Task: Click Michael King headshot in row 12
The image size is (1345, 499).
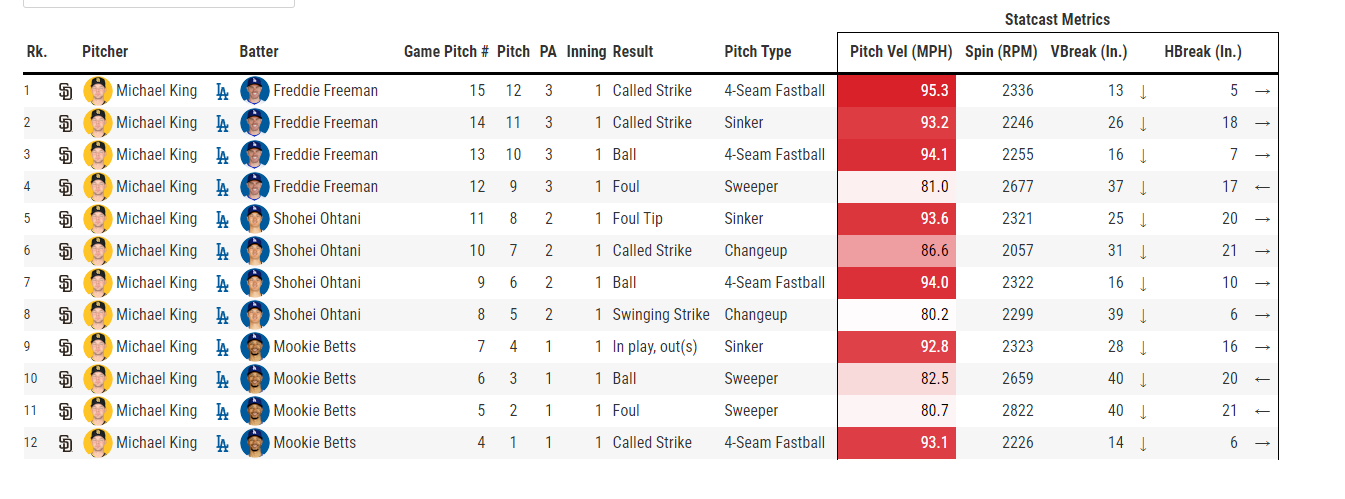Action: click(97, 443)
